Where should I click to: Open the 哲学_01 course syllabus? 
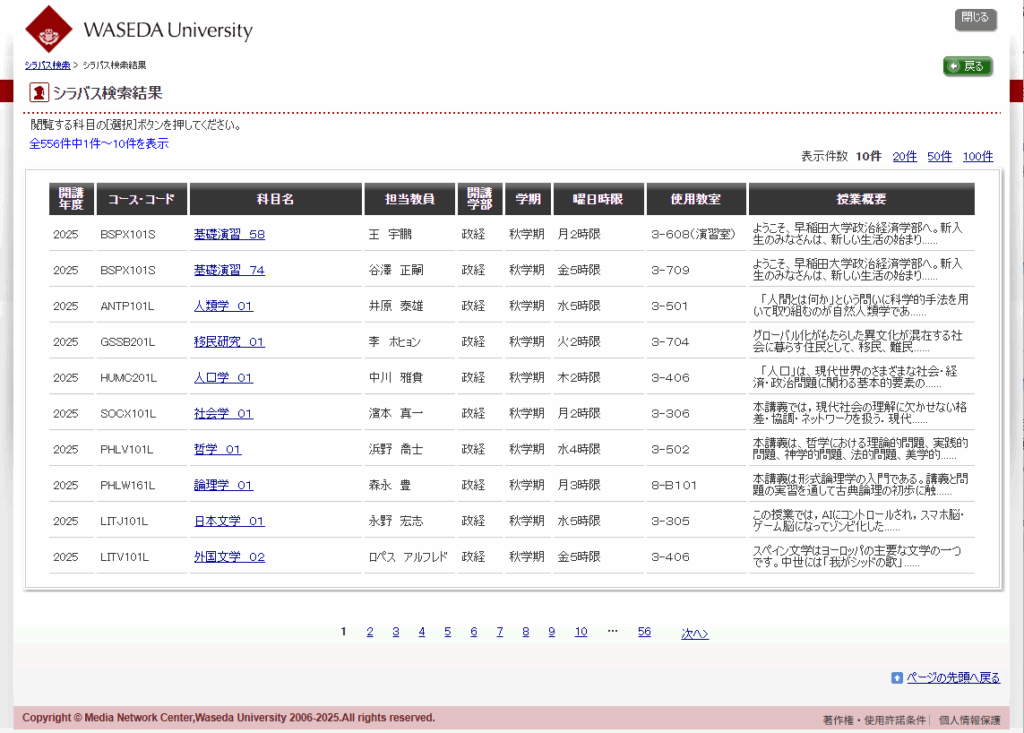(x=216, y=449)
